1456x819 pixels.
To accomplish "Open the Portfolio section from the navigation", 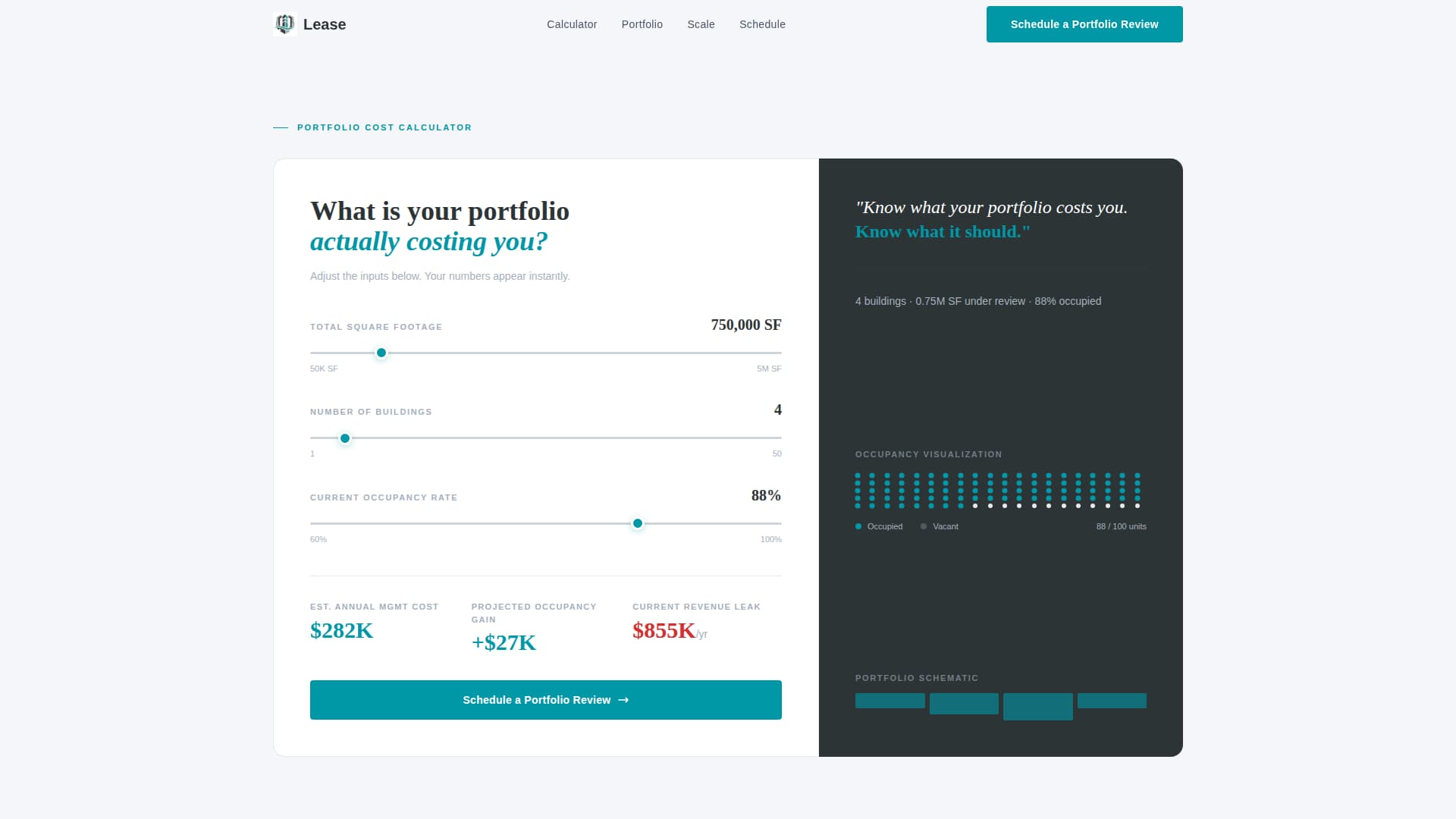I will coord(642,24).
